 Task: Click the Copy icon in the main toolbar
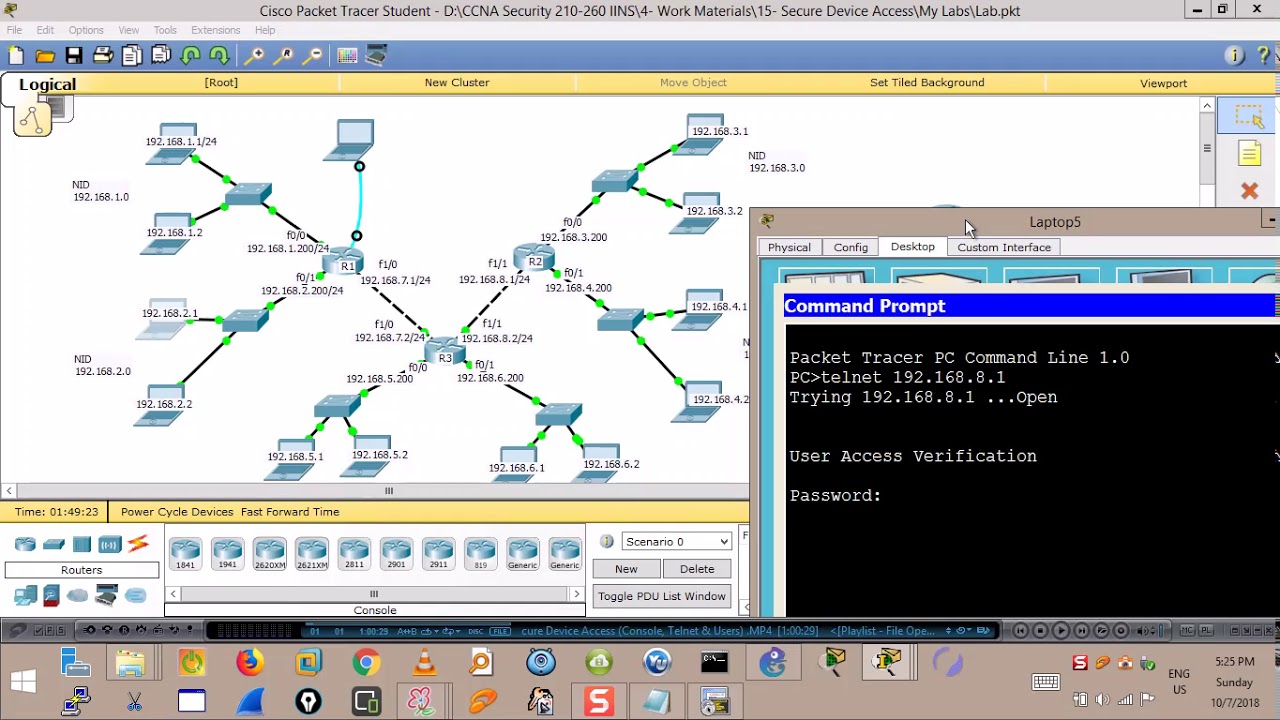click(x=132, y=56)
